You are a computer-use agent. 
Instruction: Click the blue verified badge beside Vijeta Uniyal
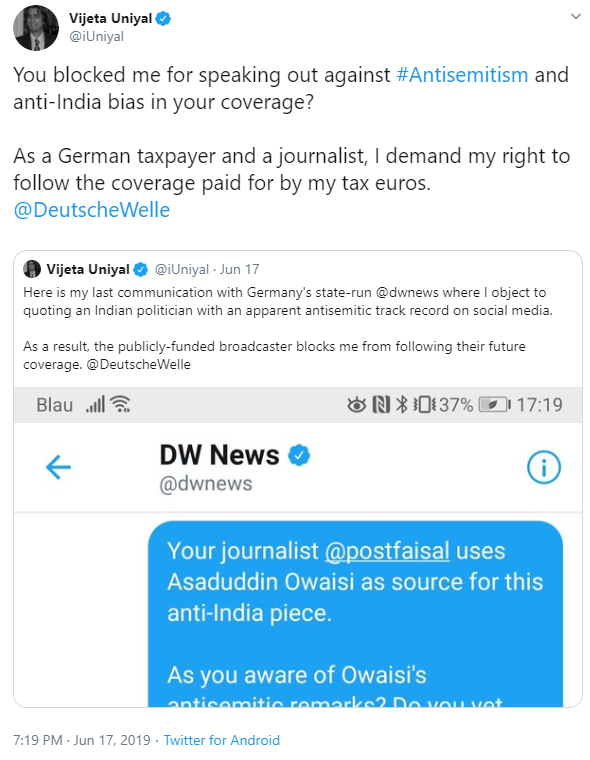163,19
